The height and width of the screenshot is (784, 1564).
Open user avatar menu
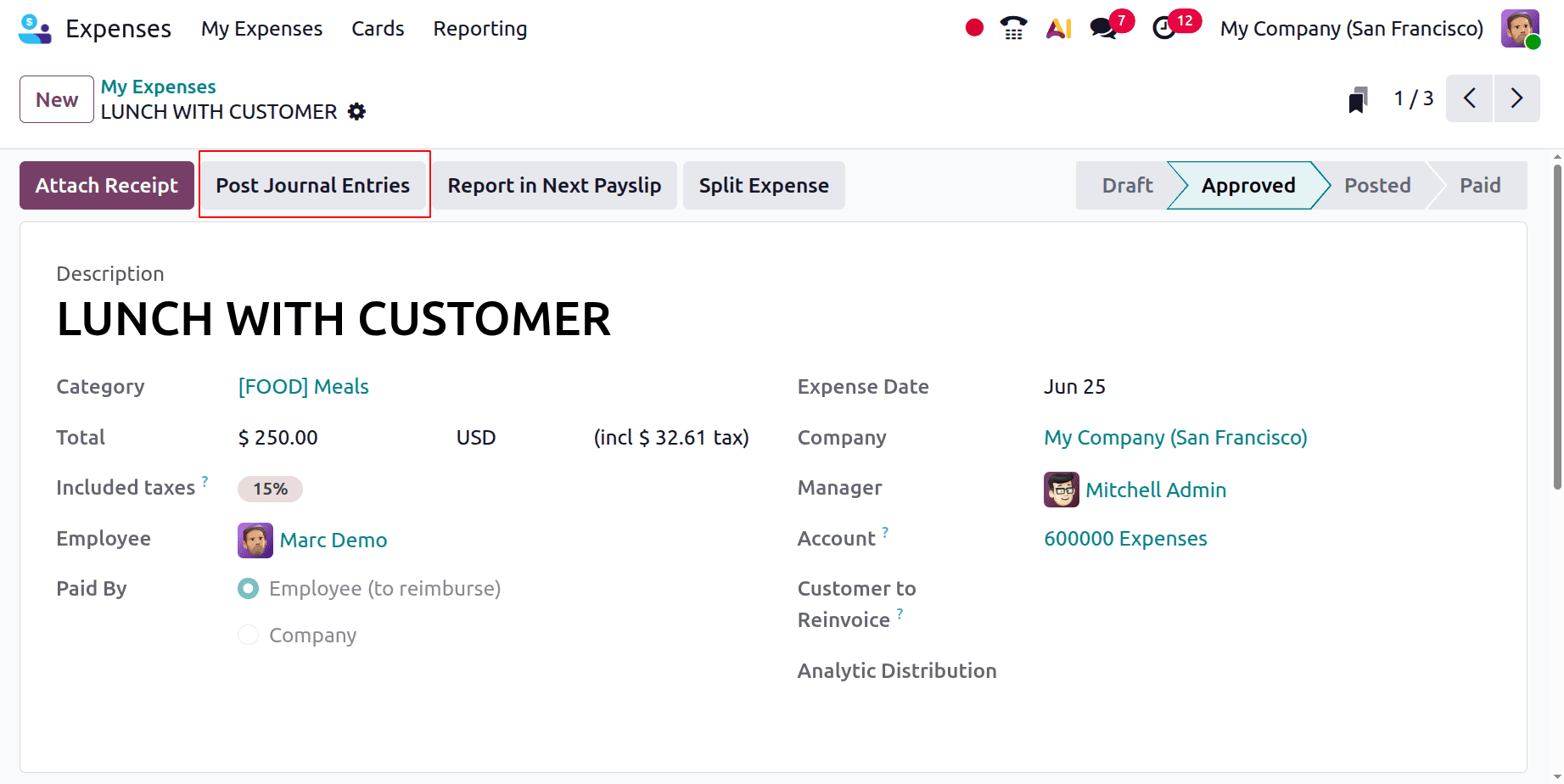click(x=1520, y=29)
